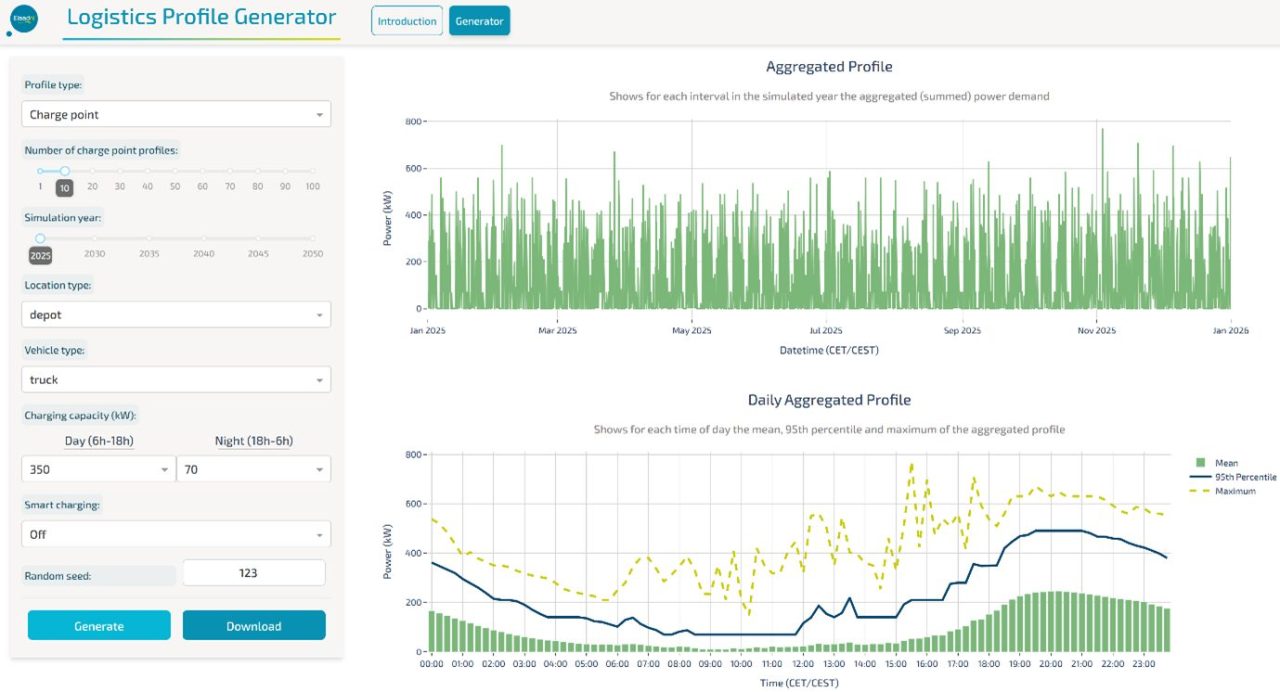Click the Download button

(254, 626)
